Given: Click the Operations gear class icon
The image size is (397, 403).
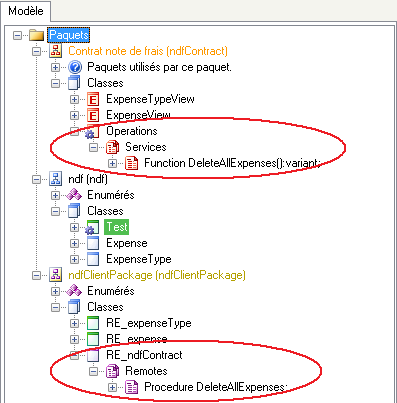Looking at the screenshot, I should click(92, 131).
